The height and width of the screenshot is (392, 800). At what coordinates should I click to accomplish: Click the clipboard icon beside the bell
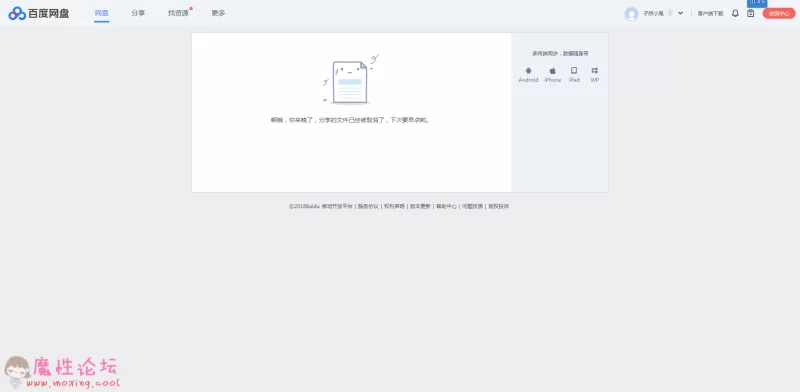pos(751,13)
